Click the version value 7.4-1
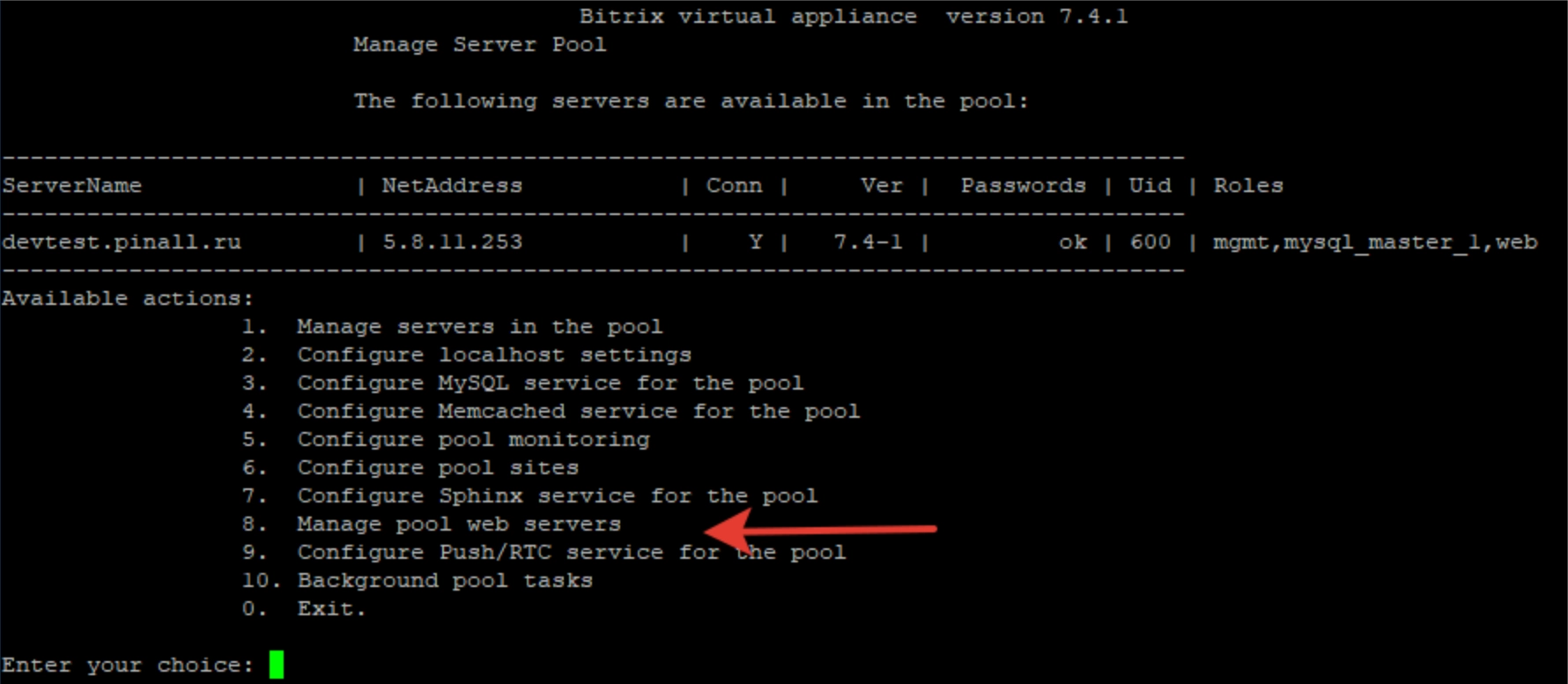Screen dimensions: 1568x684 click(x=869, y=242)
